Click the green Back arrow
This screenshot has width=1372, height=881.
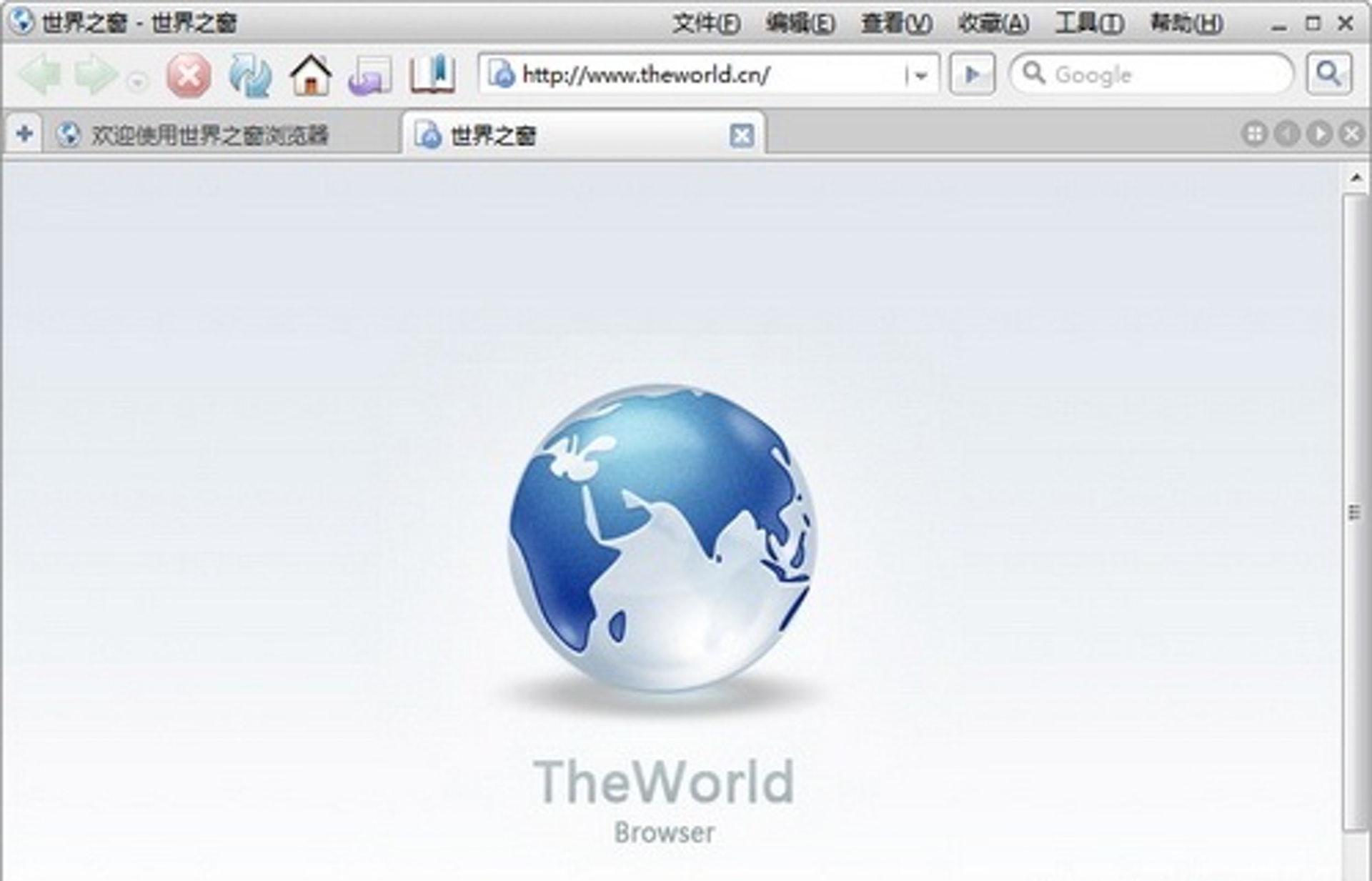click(39, 75)
